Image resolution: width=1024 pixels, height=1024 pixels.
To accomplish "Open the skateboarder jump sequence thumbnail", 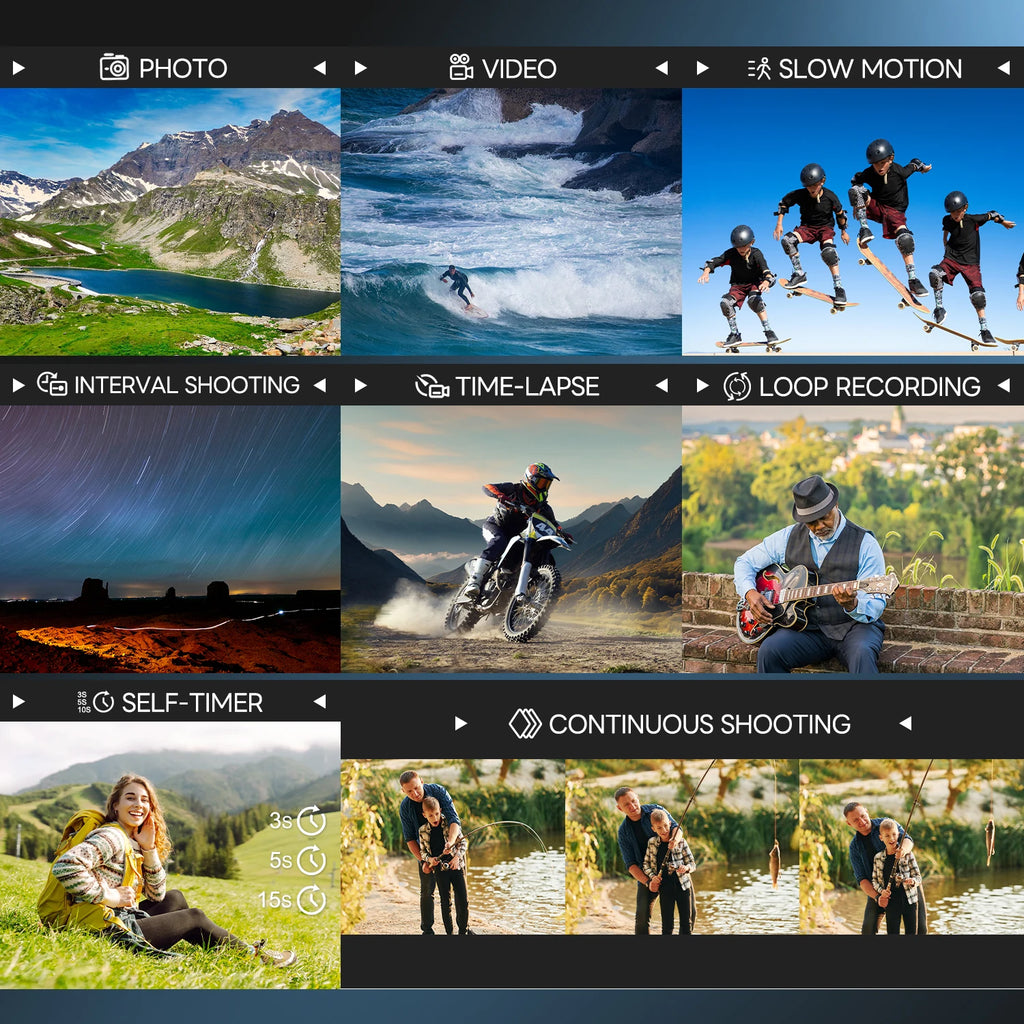I will tap(853, 222).
